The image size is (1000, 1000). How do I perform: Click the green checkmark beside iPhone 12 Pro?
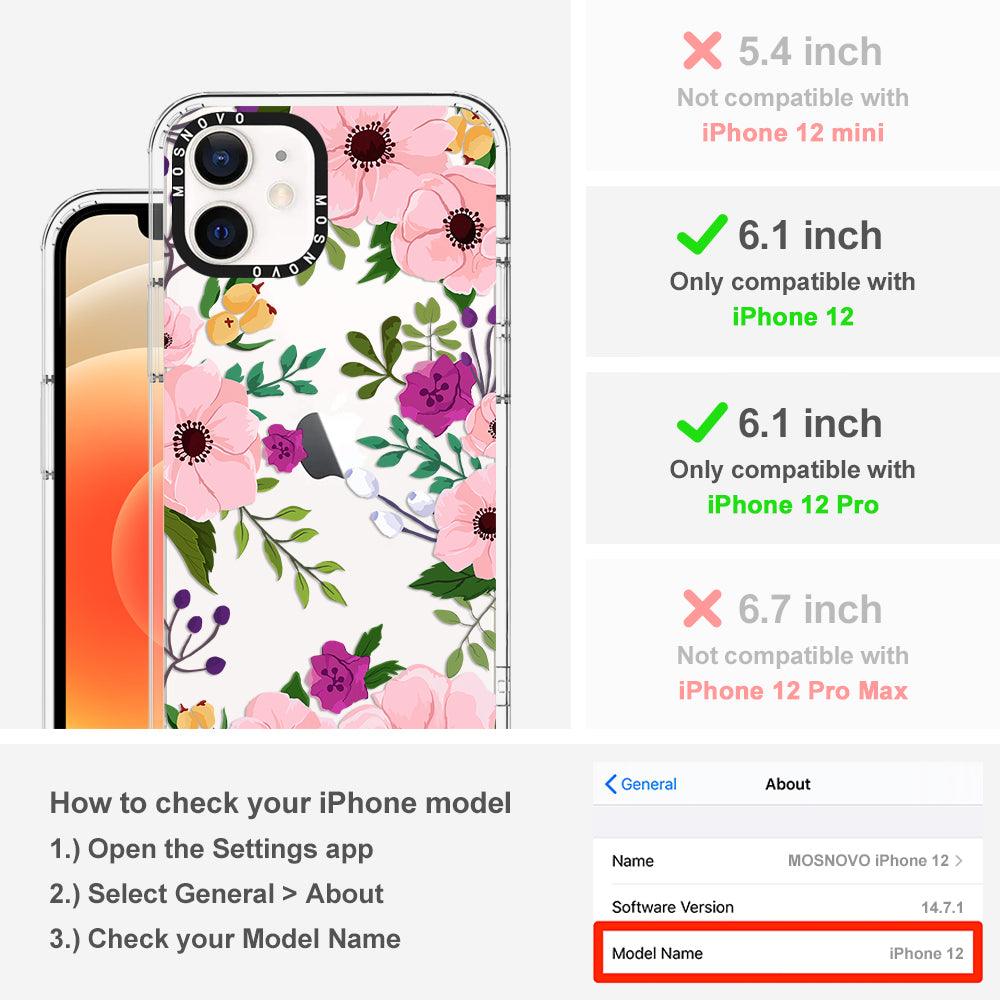click(x=702, y=422)
